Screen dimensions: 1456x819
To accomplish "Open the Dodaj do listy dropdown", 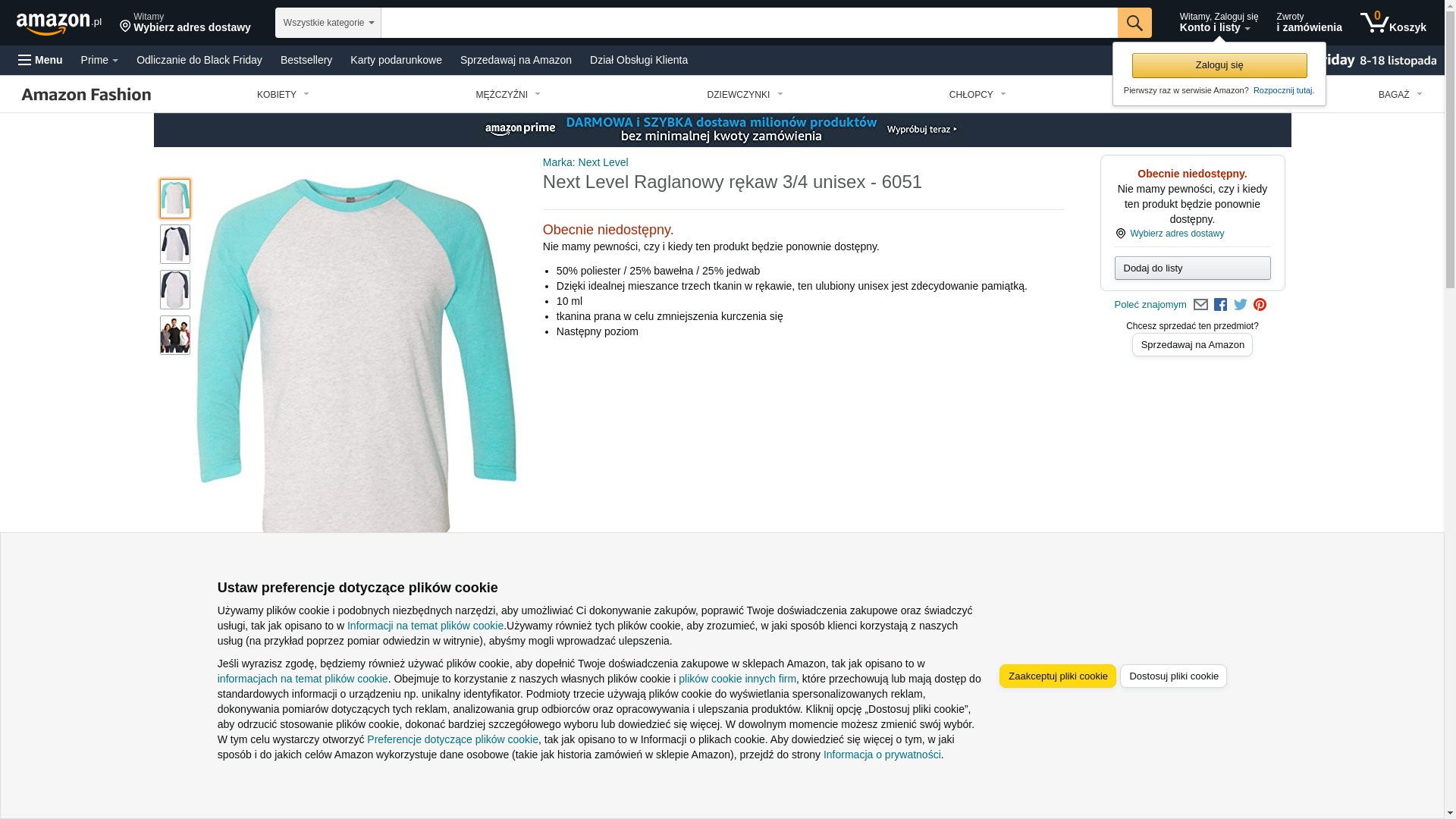I will 1192,268.
